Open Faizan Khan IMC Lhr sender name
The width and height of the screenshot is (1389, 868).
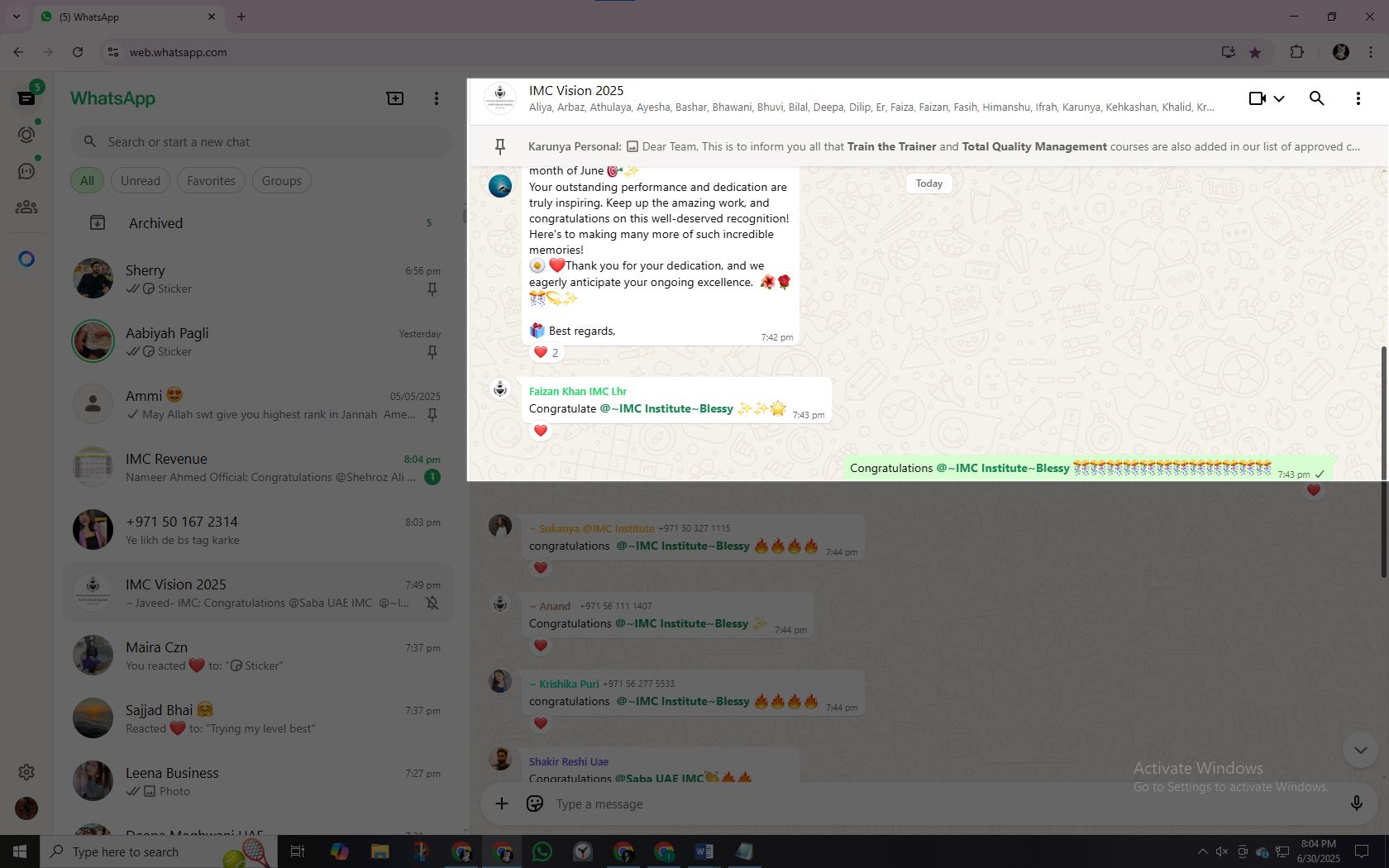tap(578, 391)
